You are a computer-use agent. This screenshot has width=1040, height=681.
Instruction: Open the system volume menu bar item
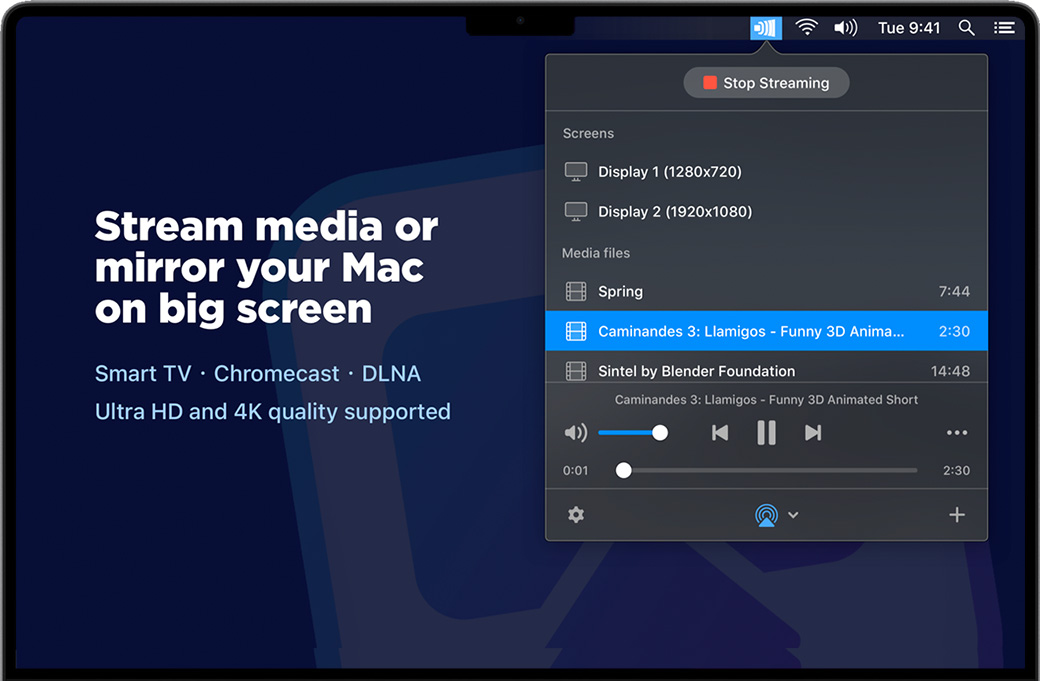pyautogui.click(x=846, y=28)
